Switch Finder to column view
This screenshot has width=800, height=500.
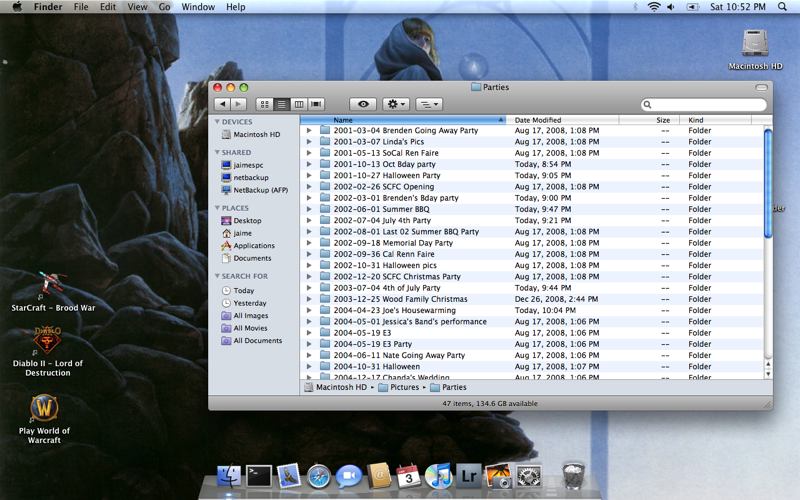click(x=299, y=104)
